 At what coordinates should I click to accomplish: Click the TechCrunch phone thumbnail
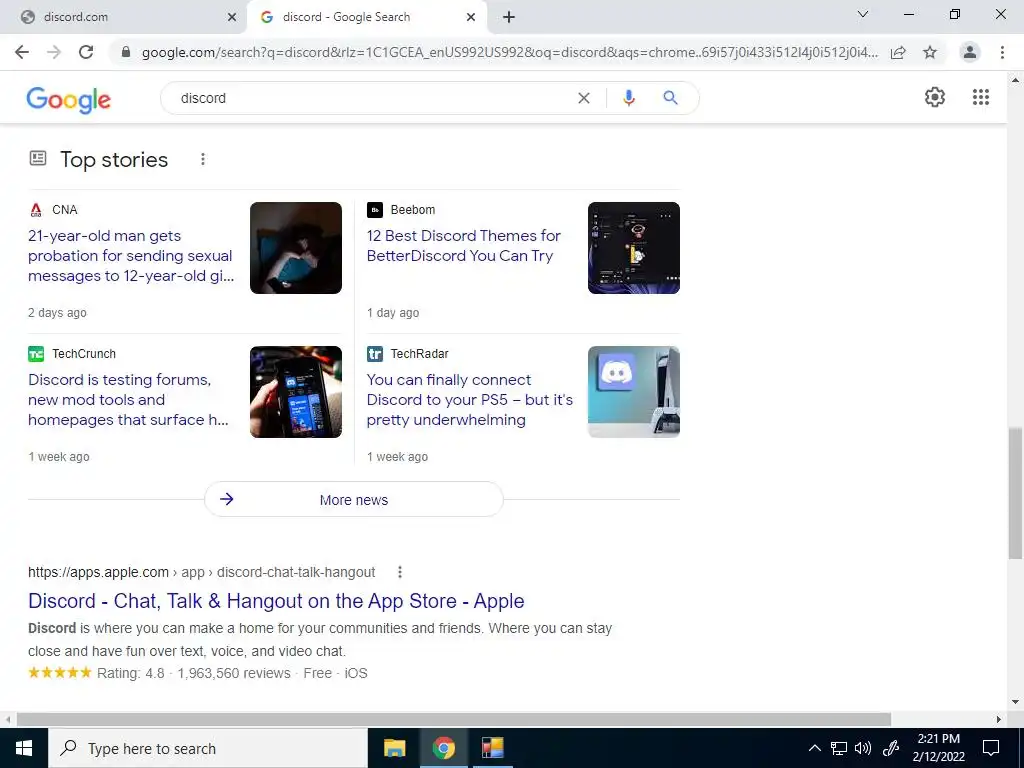tap(296, 392)
